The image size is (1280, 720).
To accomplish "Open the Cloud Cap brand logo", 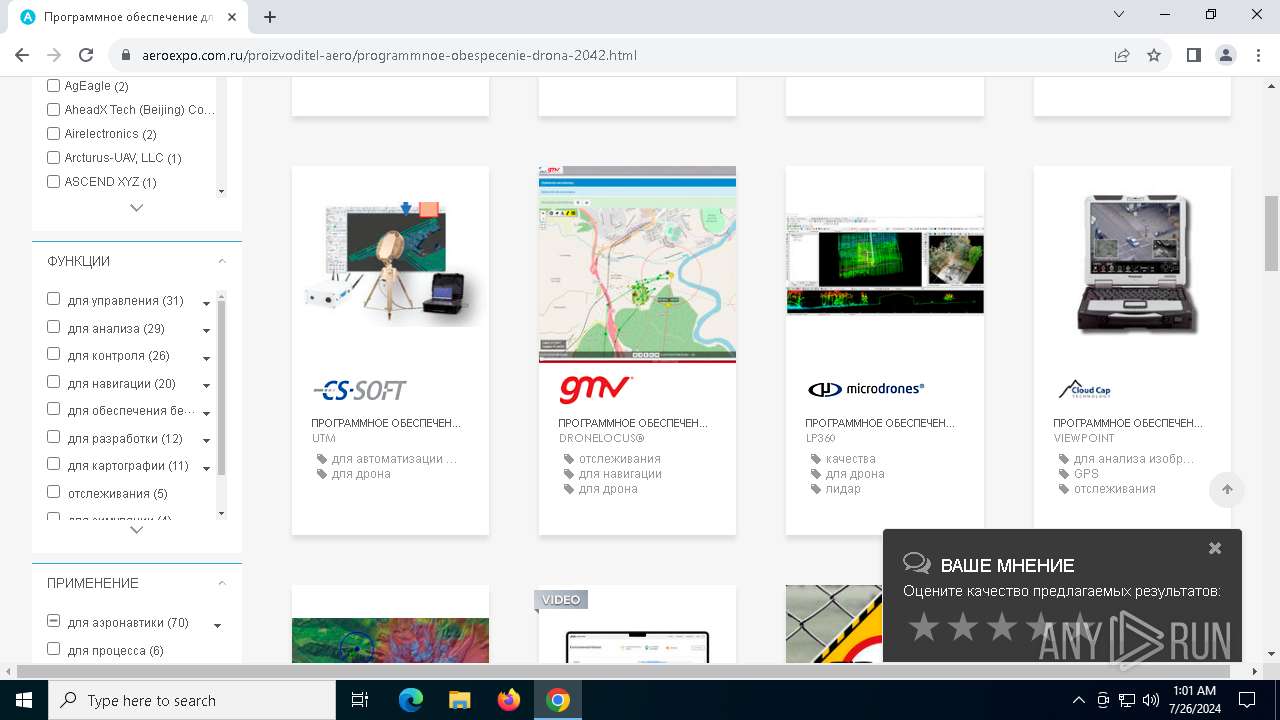I will [x=1085, y=390].
